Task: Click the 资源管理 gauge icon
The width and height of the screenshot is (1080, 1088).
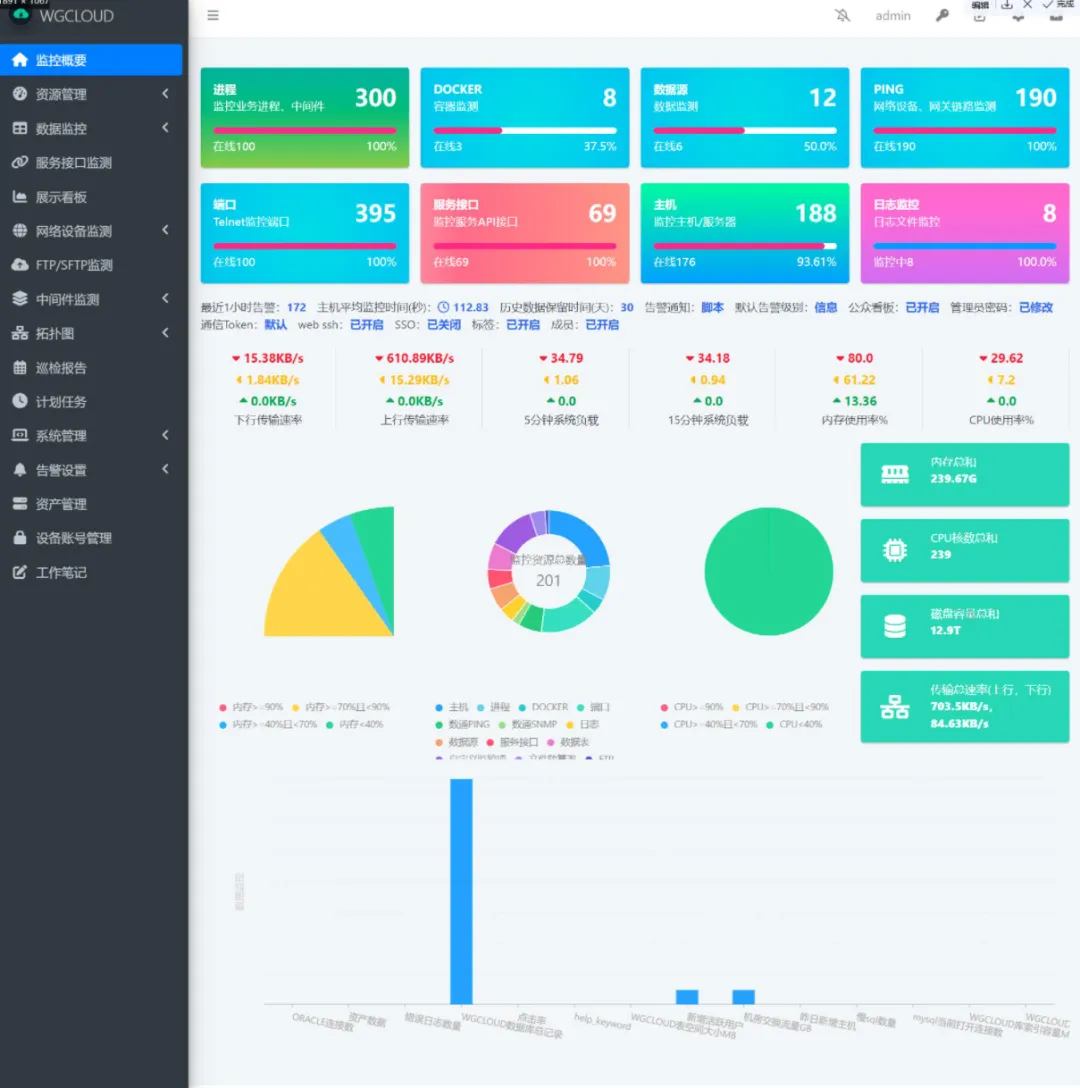Action: coord(20,94)
